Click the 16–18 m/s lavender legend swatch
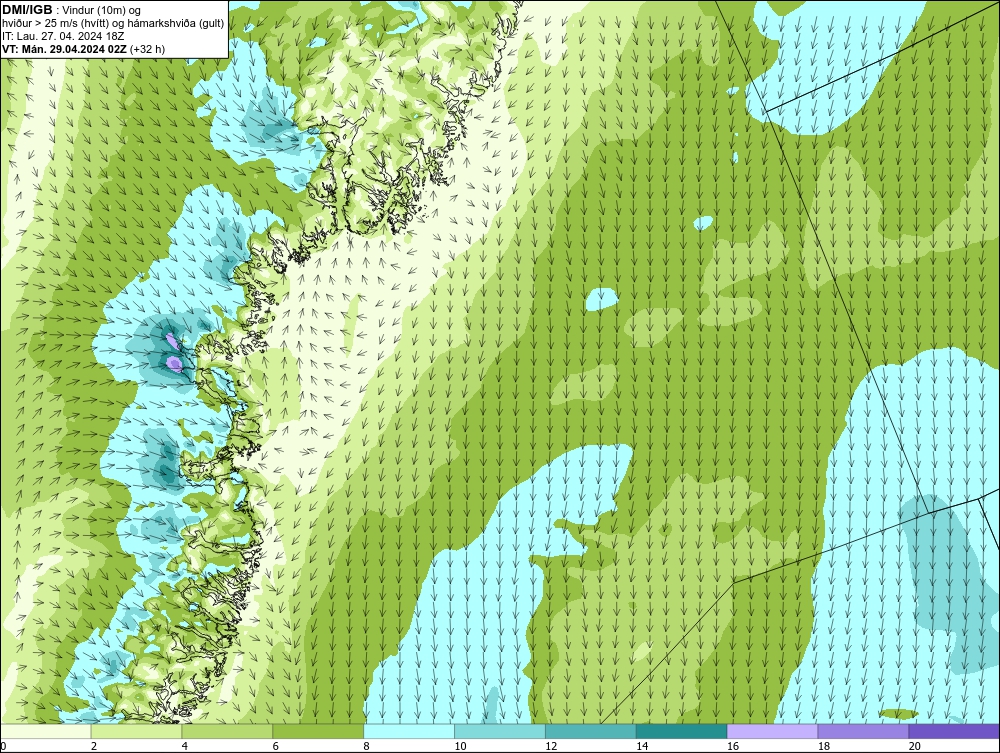 pyautogui.click(x=772, y=731)
